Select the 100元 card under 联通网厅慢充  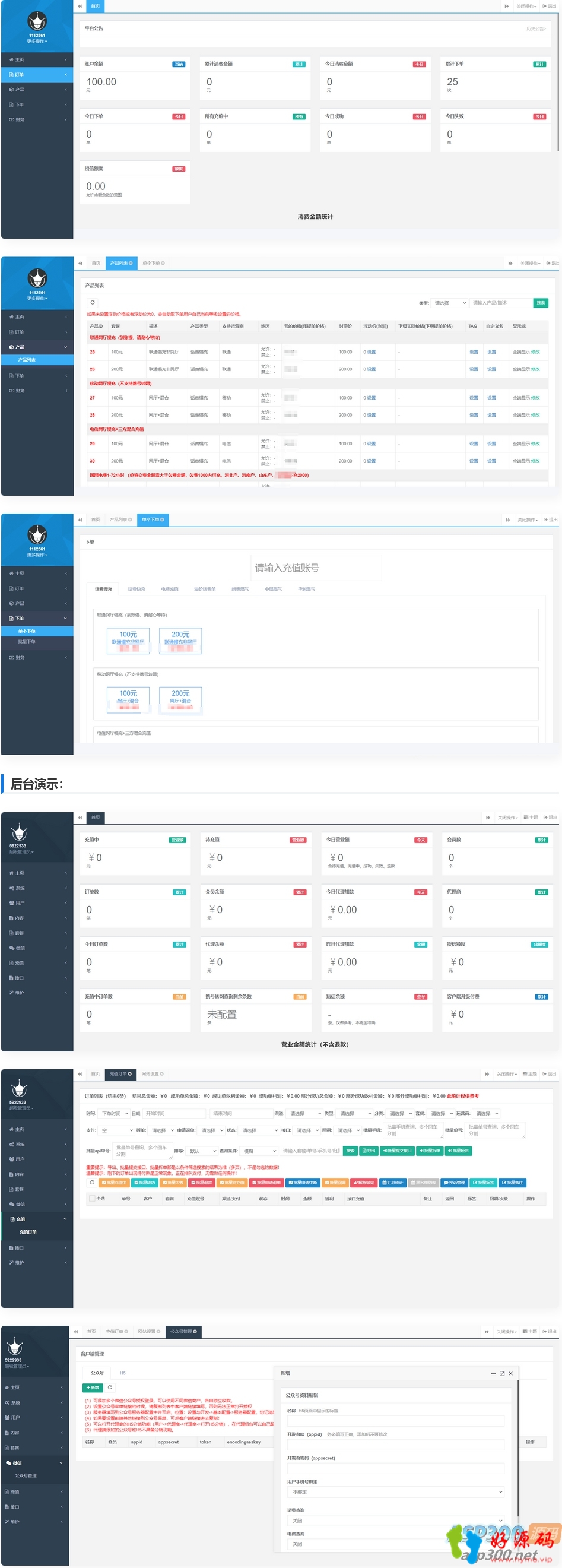(x=128, y=641)
